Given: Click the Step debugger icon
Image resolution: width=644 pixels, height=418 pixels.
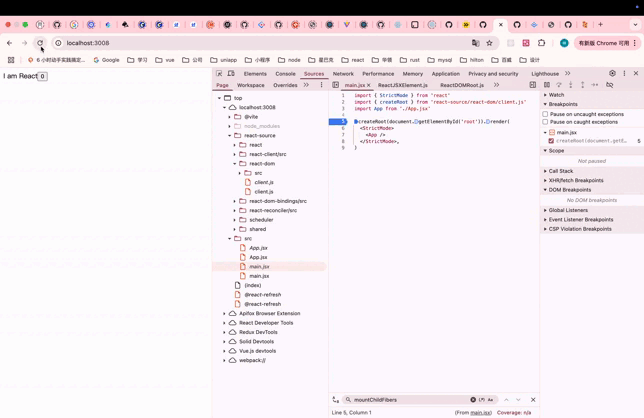Looking at the screenshot, I should 595,85.
